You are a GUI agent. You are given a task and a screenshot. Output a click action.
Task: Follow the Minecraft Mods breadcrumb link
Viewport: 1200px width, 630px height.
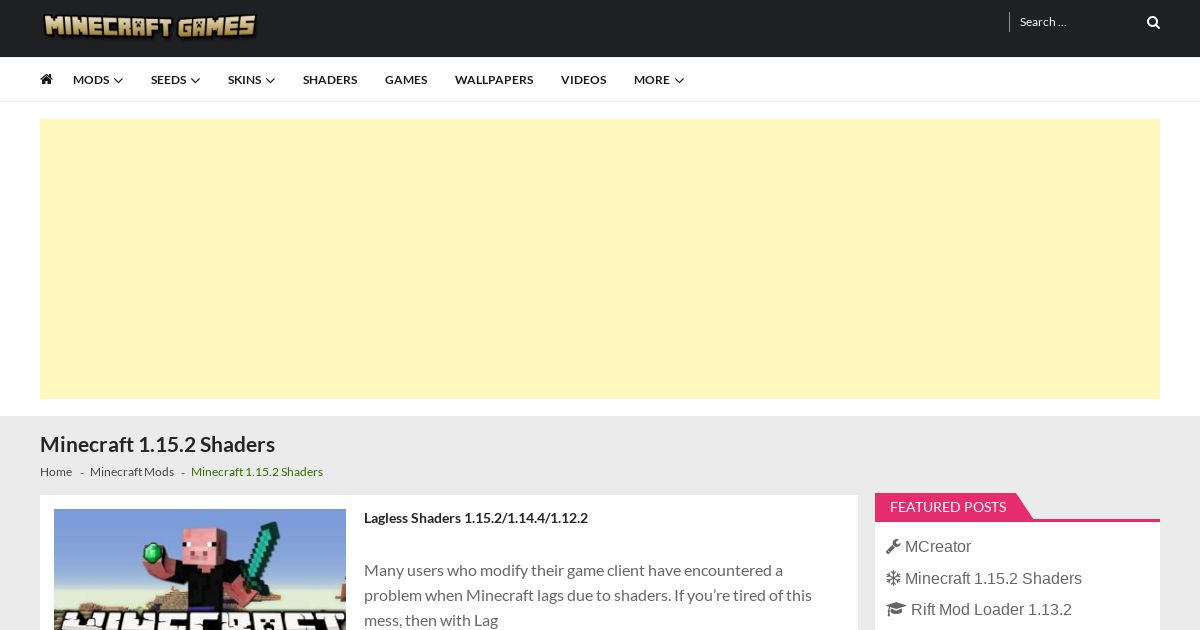tap(132, 472)
